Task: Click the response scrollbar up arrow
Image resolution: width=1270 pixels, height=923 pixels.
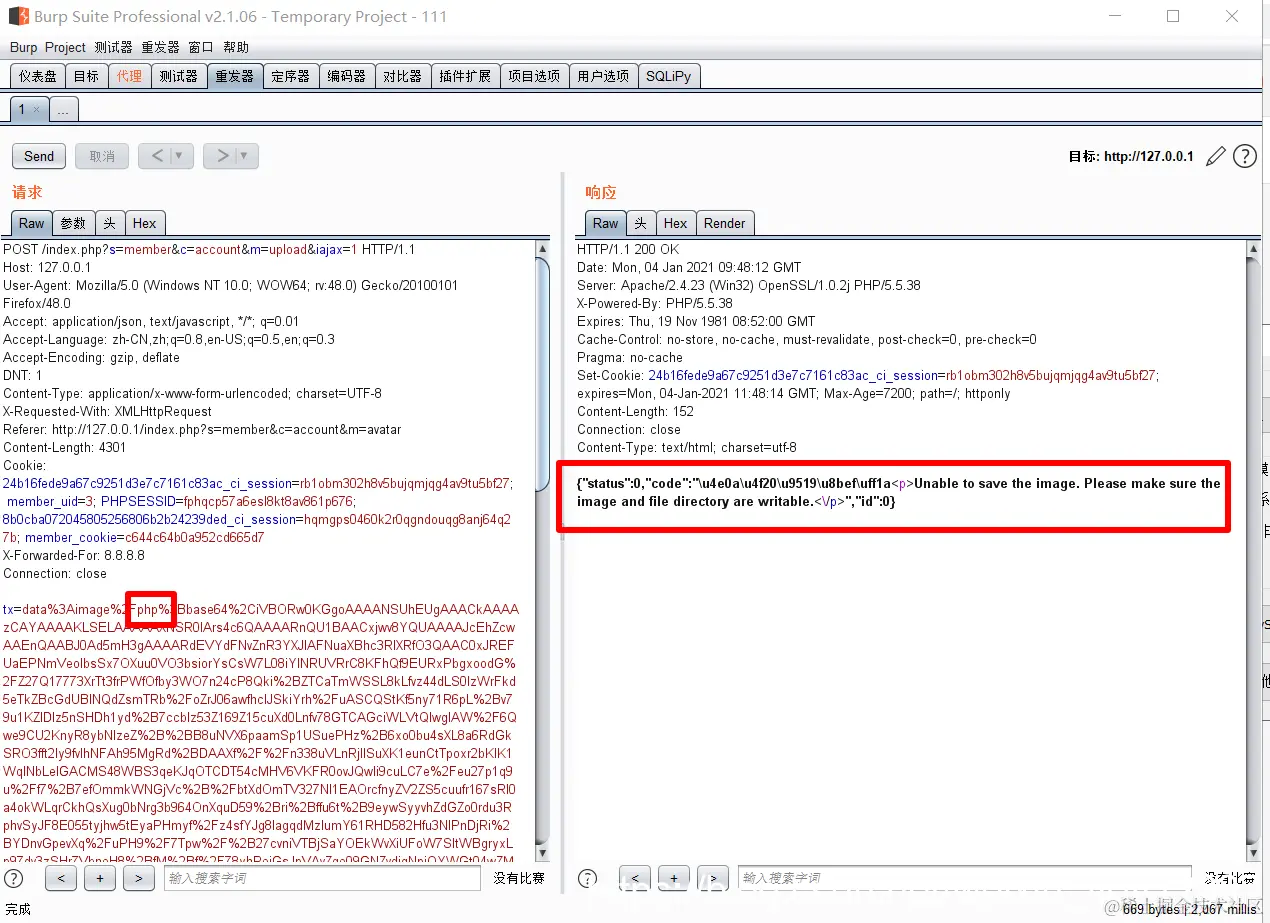Action: coord(1253,248)
